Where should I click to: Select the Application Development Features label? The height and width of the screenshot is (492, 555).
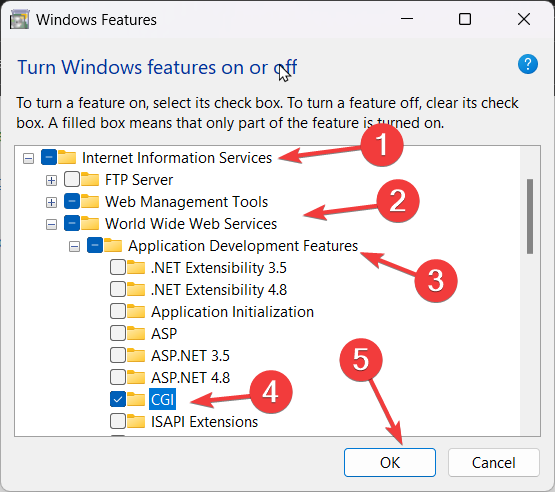(243, 246)
